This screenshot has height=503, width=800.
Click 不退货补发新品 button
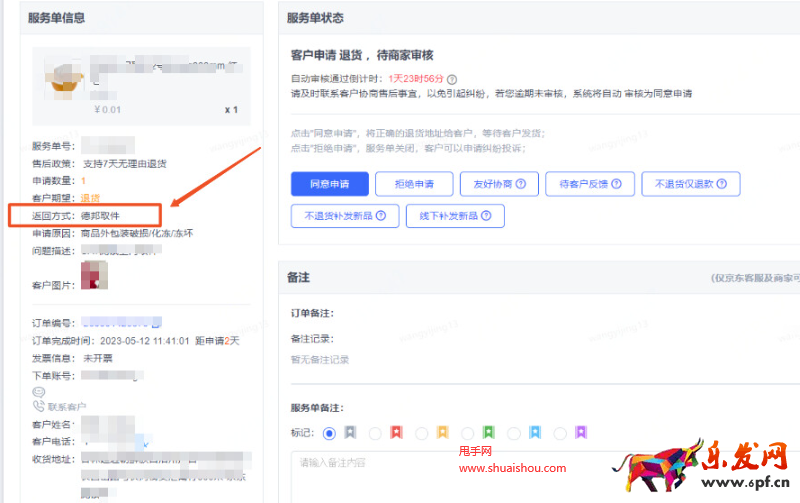click(345, 216)
